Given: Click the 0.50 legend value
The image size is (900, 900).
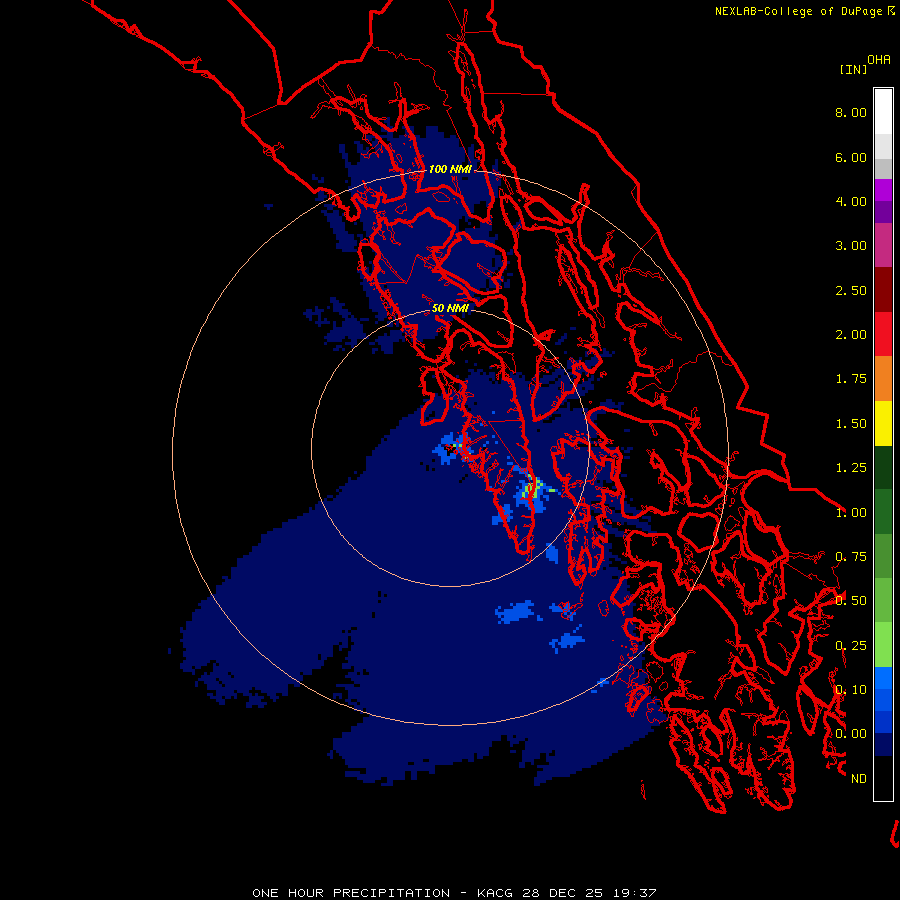Looking at the screenshot, I should (851, 601).
